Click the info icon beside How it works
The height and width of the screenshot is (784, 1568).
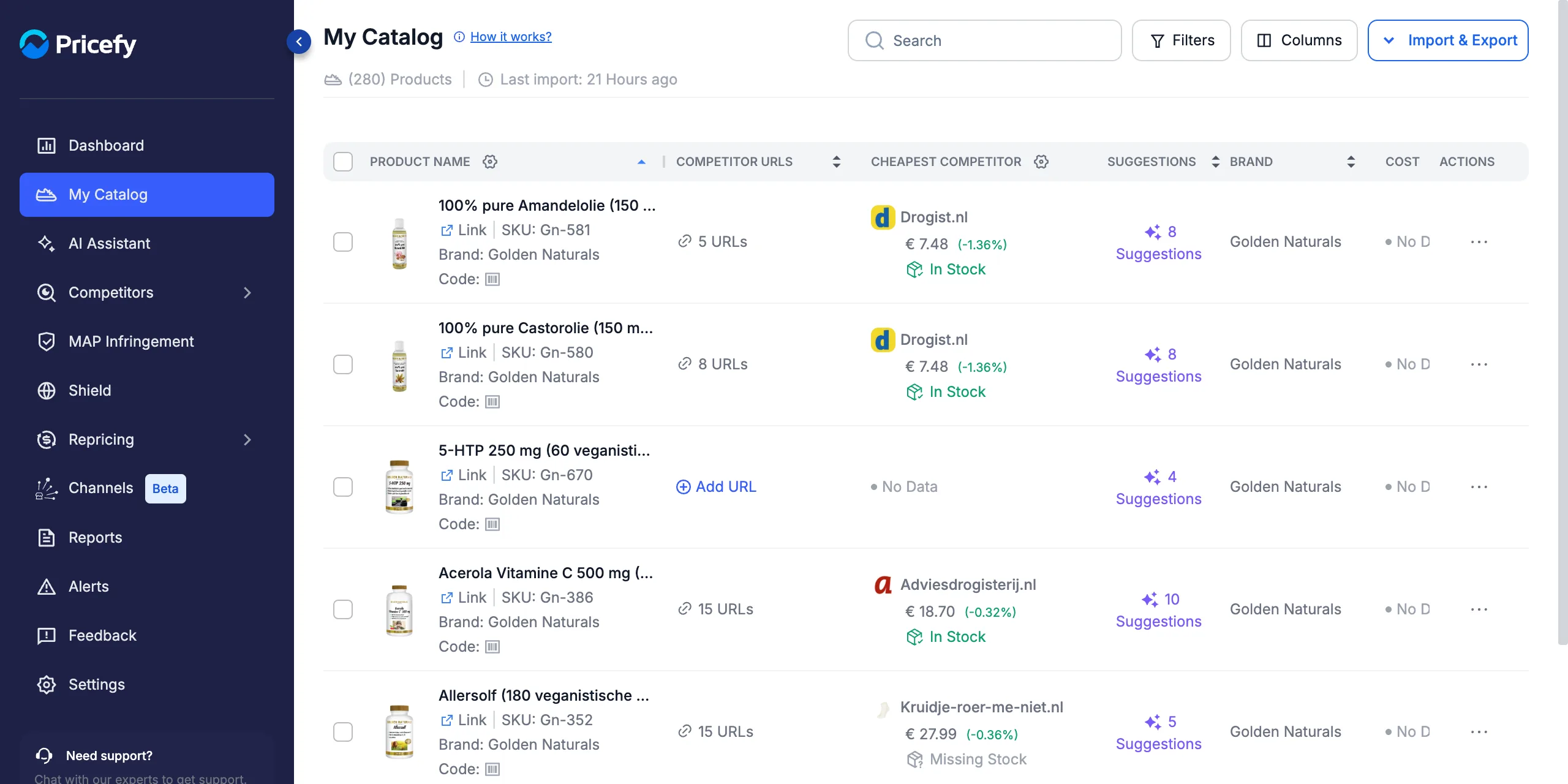click(459, 37)
